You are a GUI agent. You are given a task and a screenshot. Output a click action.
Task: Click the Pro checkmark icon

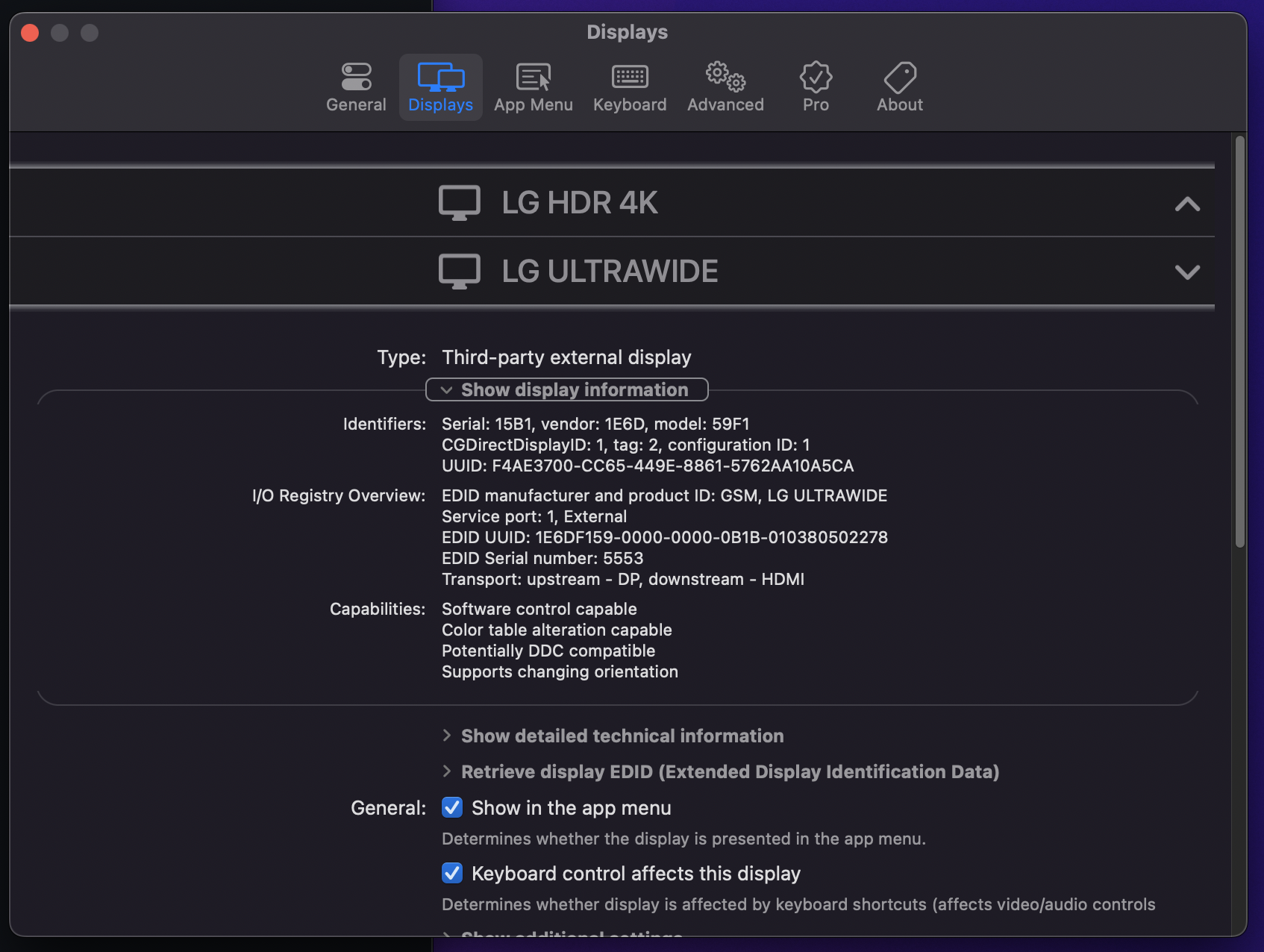815,78
